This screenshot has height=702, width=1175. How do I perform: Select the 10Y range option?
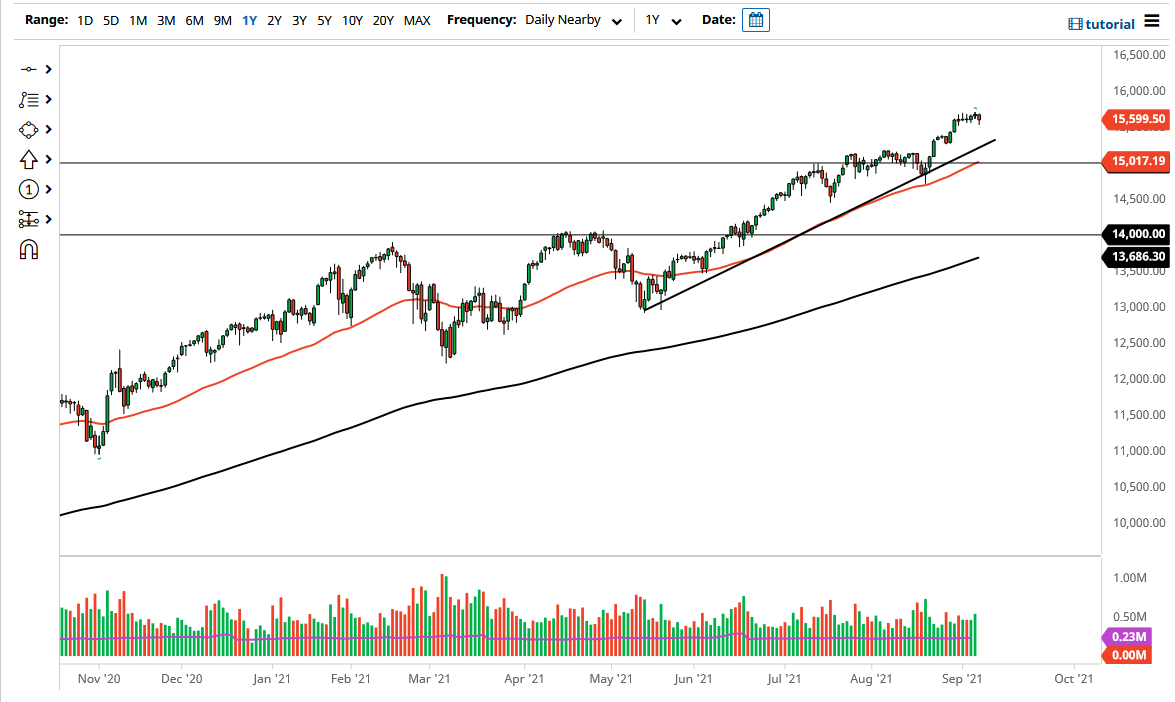[x=352, y=19]
